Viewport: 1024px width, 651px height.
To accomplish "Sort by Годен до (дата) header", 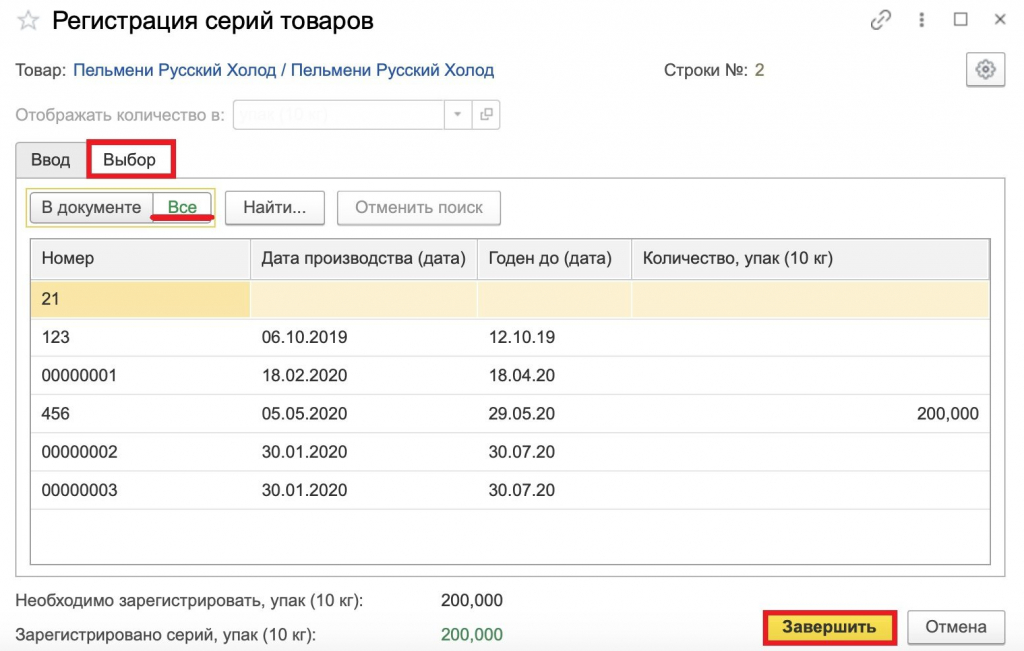I will pyautogui.click(x=554, y=259).
